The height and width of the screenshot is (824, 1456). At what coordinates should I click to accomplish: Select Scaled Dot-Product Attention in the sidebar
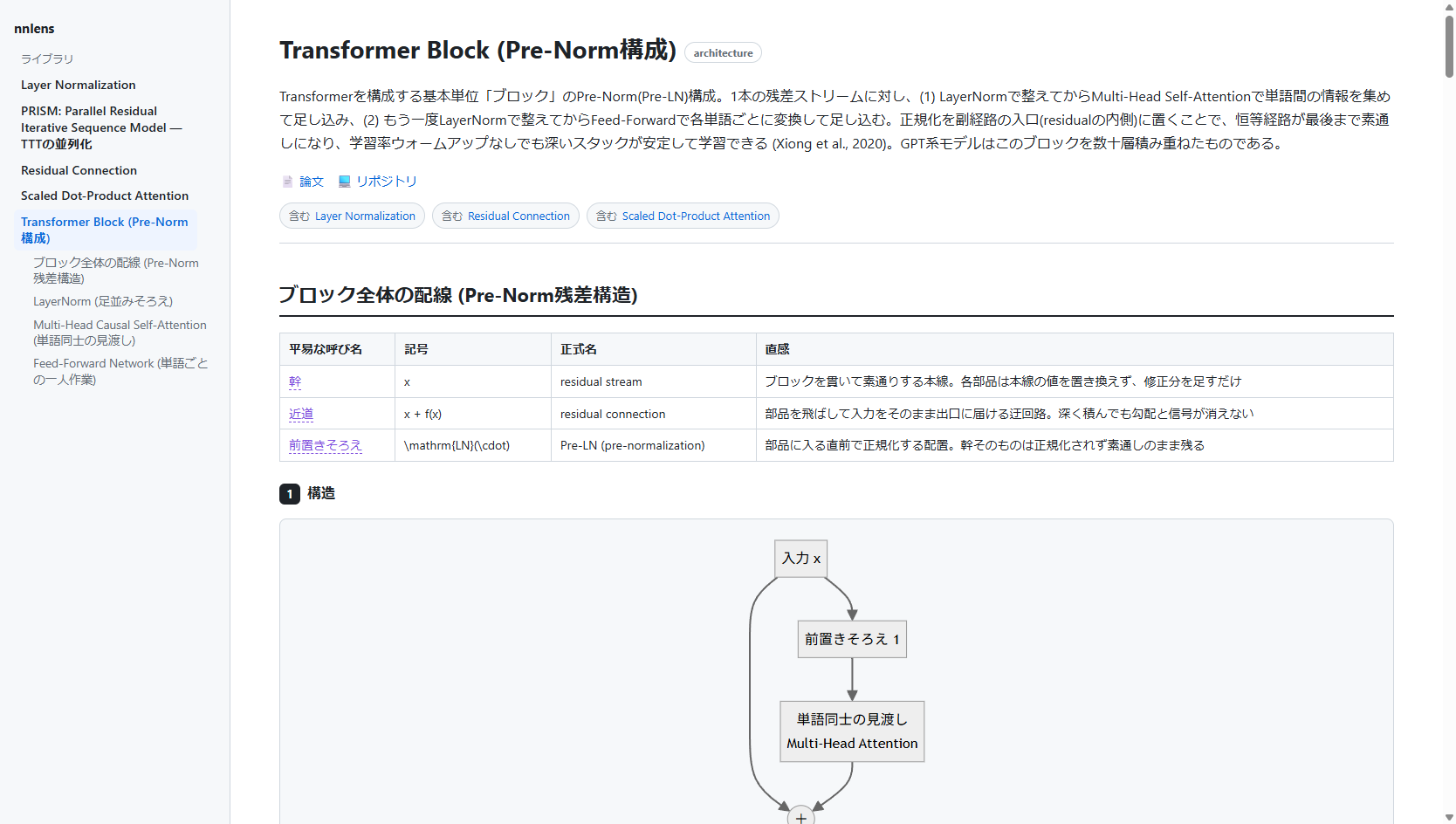tap(105, 196)
